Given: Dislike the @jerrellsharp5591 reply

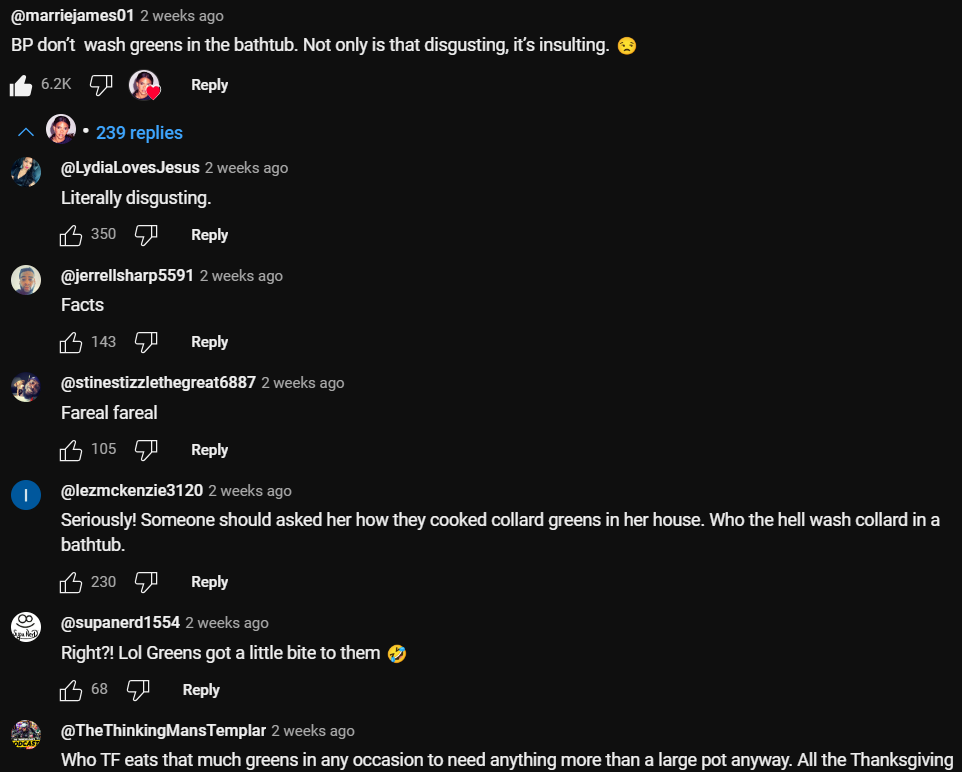Looking at the screenshot, I should 146,342.
